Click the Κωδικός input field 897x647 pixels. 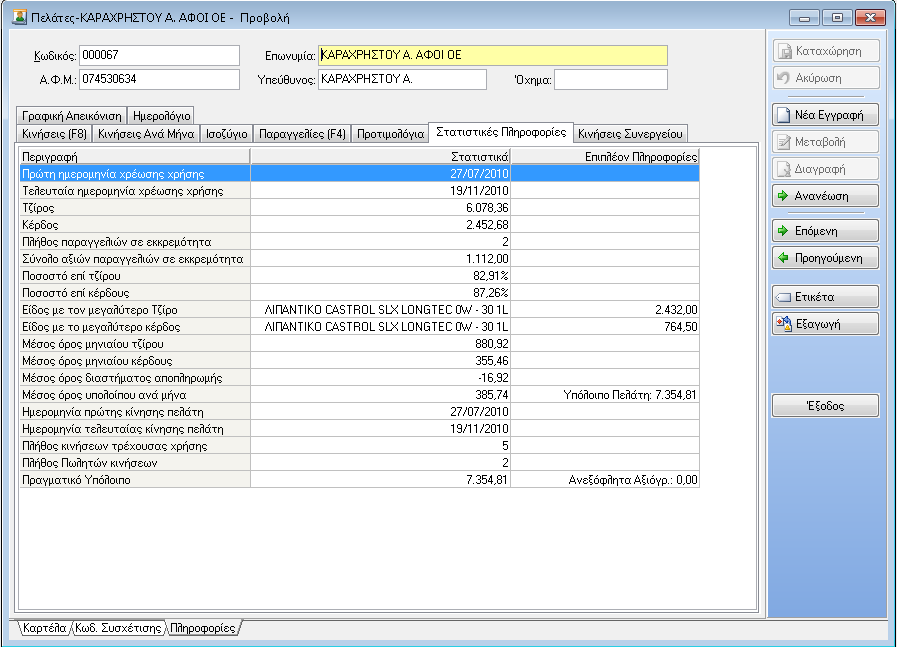(x=159, y=55)
